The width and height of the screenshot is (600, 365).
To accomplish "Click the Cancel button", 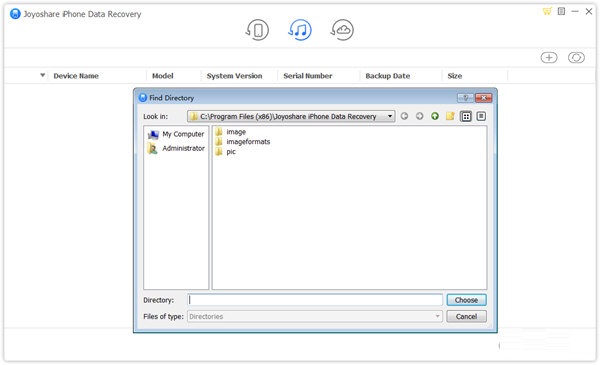I will click(x=466, y=316).
